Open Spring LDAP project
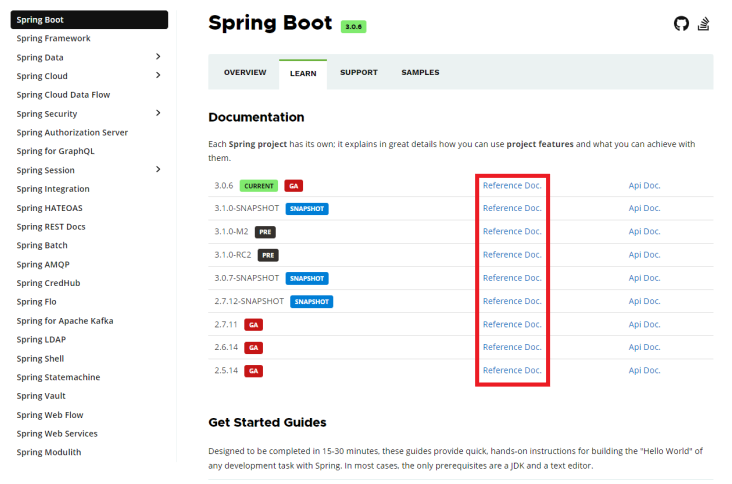The width and height of the screenshot is (732, 484). coord(41,340)
